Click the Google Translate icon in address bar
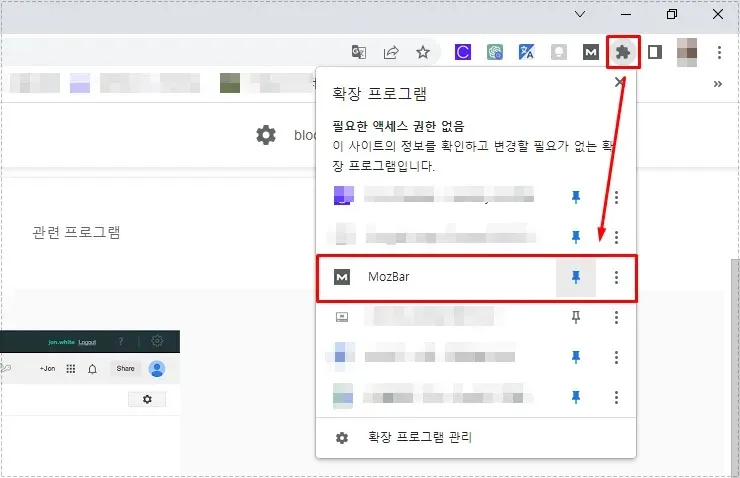The height and width of the screenshot is (478, 740). point(359,52)
